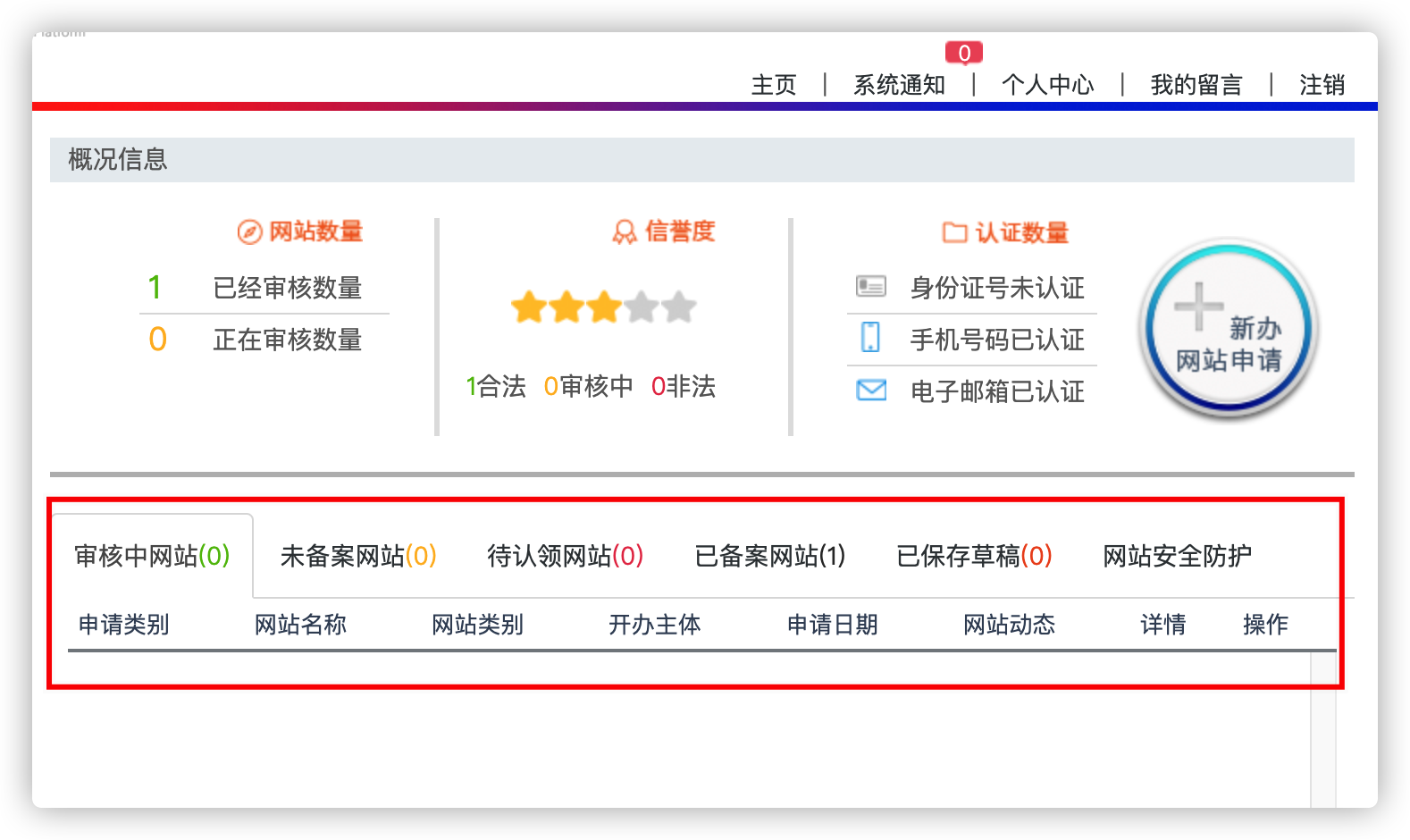The width and height of the screenshot is (1410, 840).
Task: Click the phone icon for 手机号码已认证
Action: click(x=870, y=338)
